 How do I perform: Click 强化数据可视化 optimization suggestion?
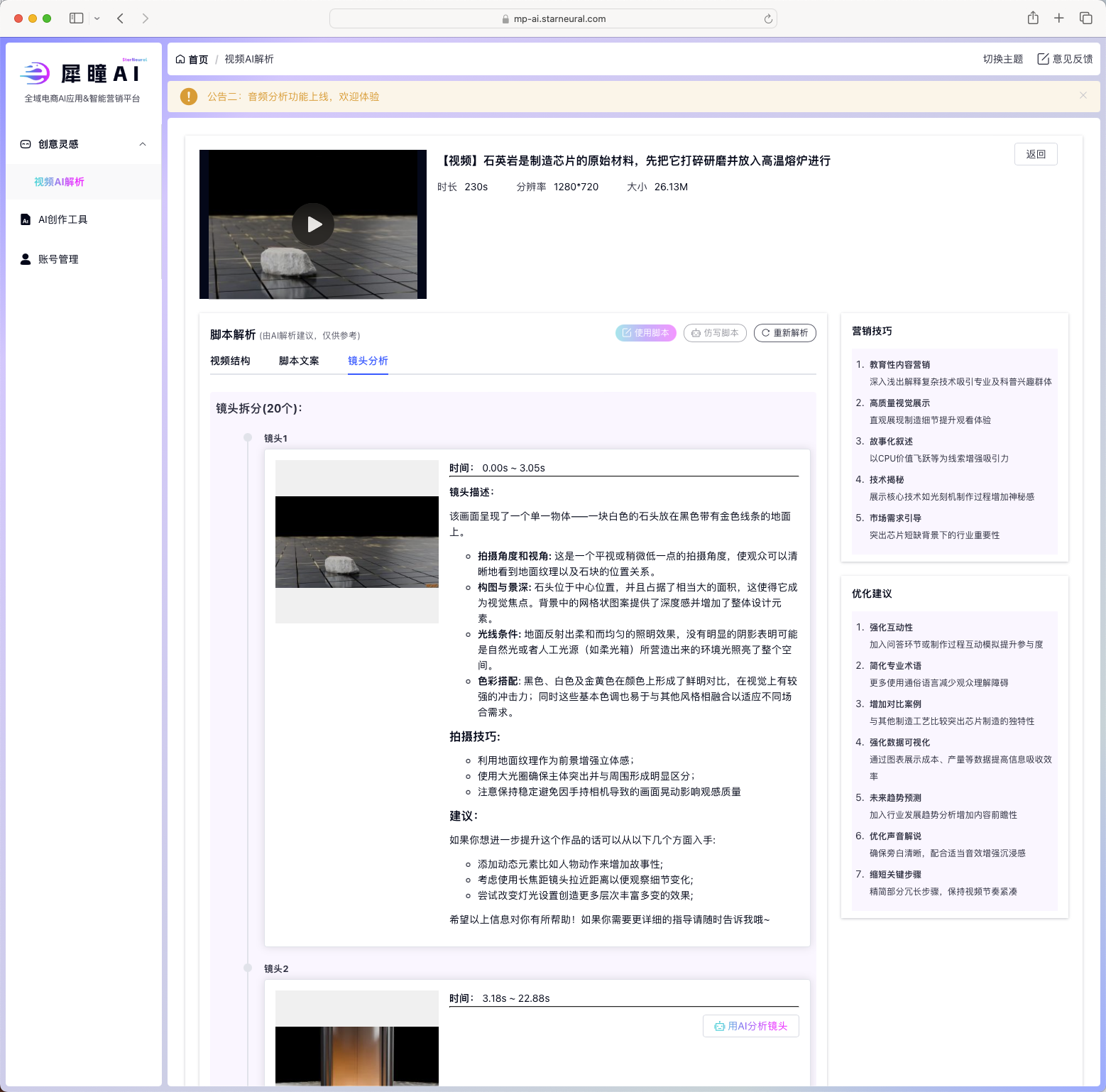899,742
